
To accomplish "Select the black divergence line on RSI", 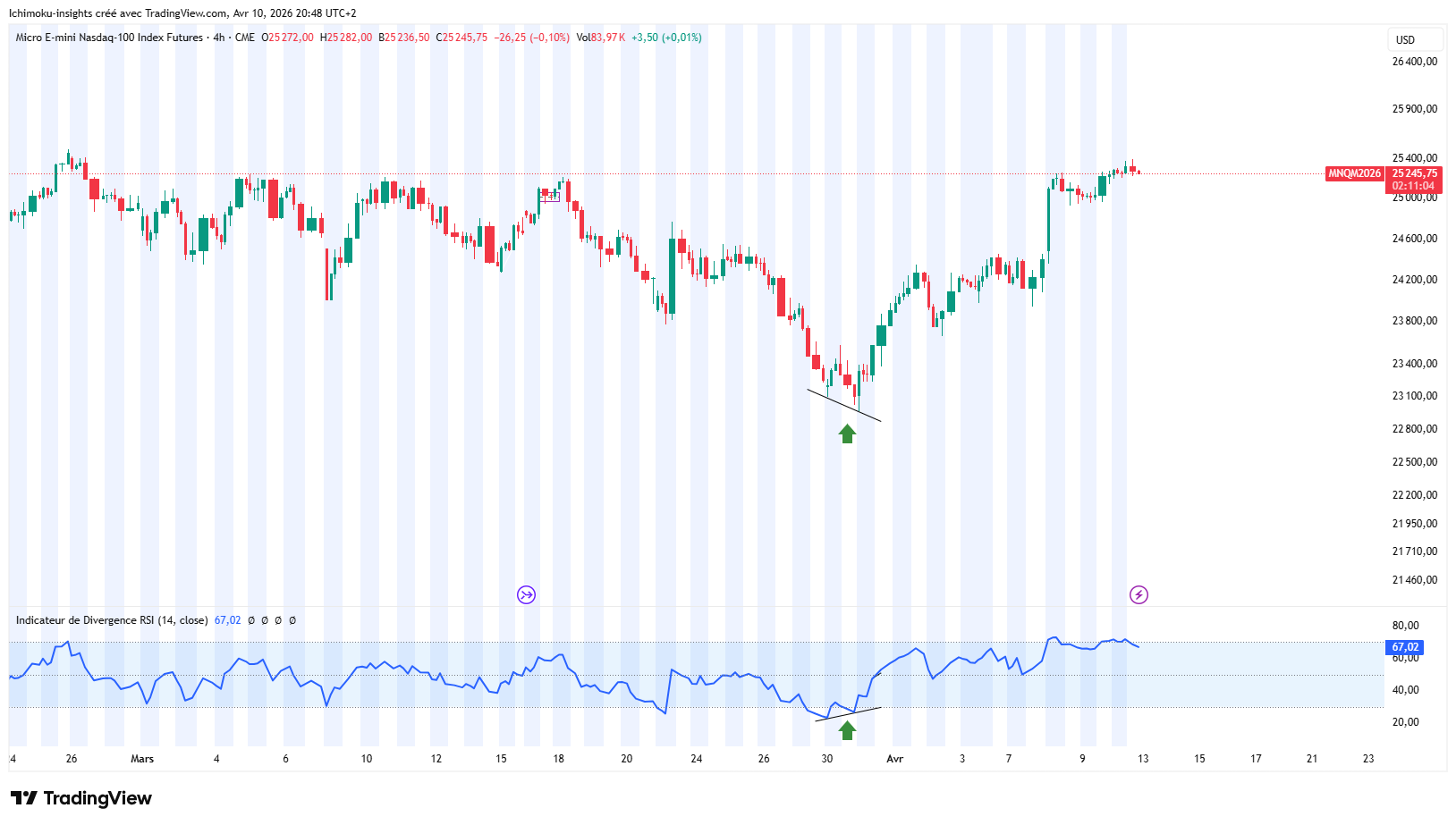I will click(x=848, y=713).
